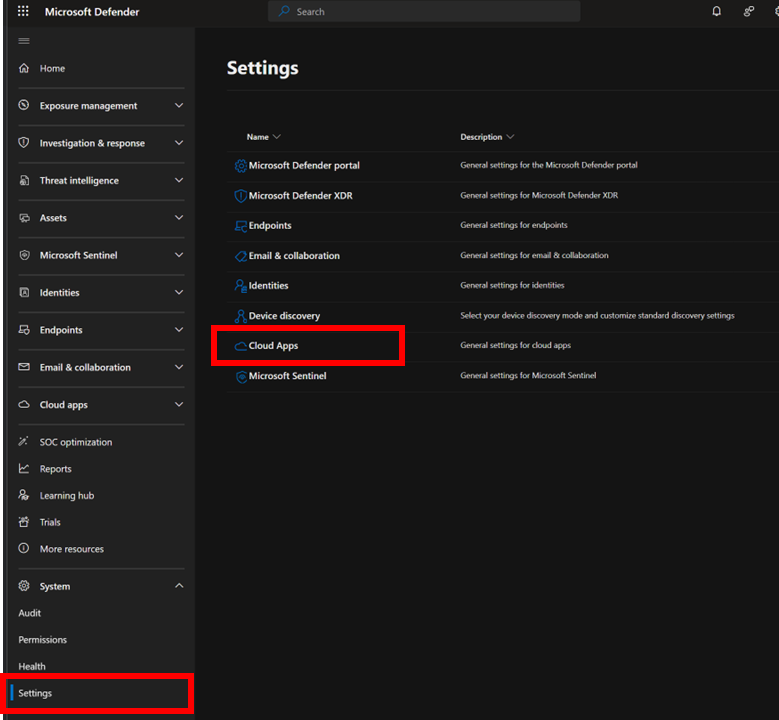Open Cloud Apps settings
This screenshot has height=720, width=779.
(273, 346)
